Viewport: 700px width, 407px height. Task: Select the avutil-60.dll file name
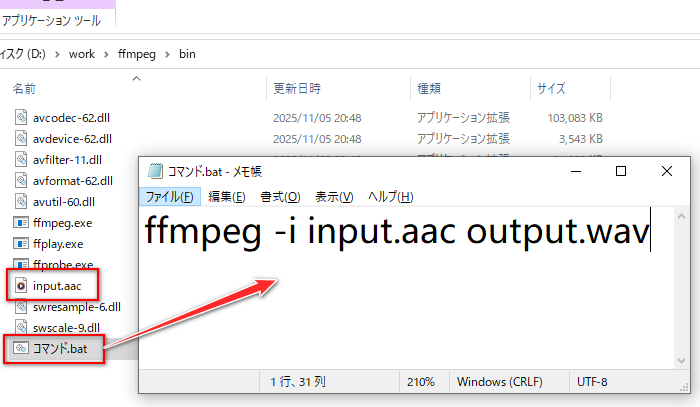click(64, 202)
